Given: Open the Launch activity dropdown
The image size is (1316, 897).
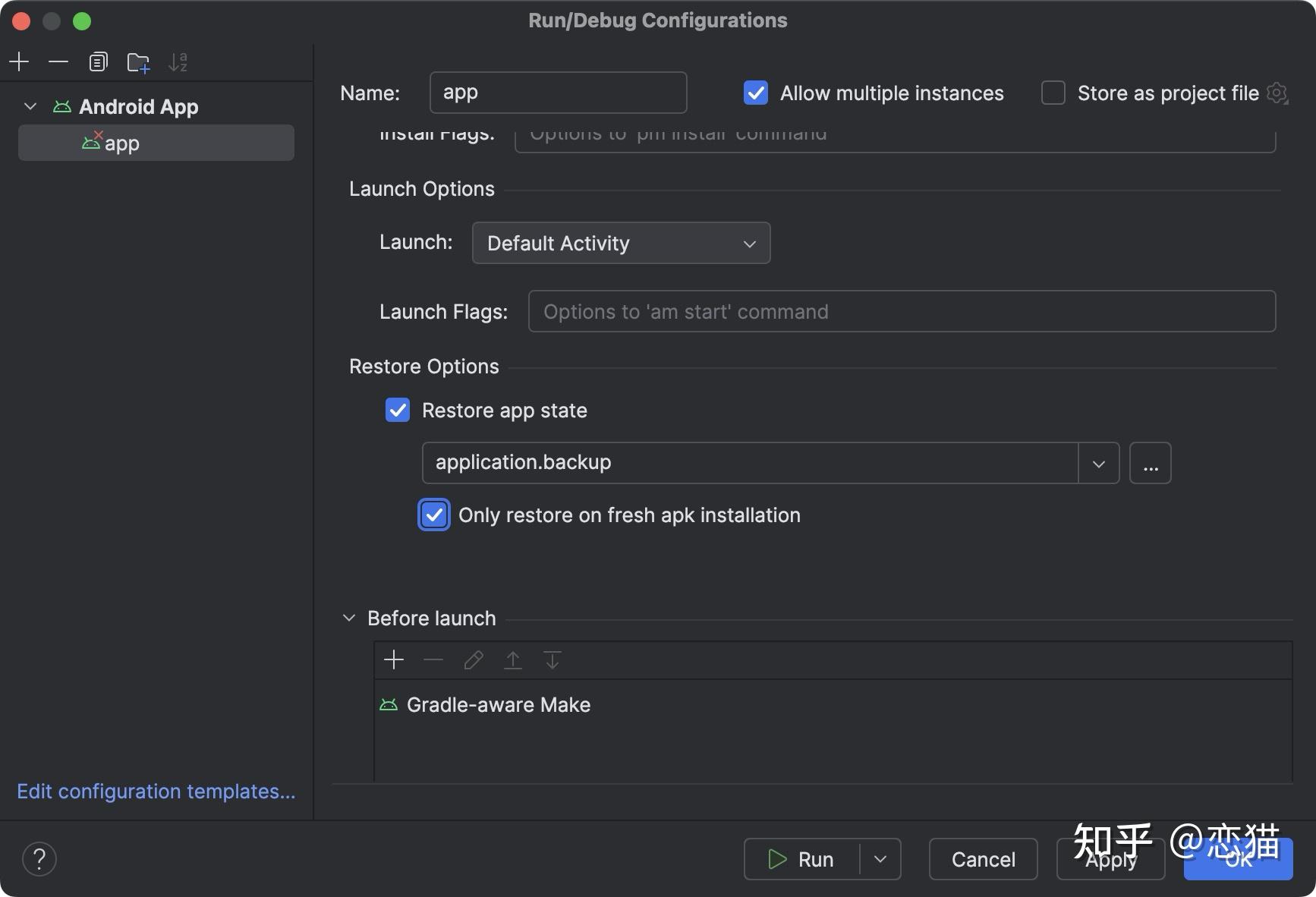Looking at the screenshot, I should (748, 243).
